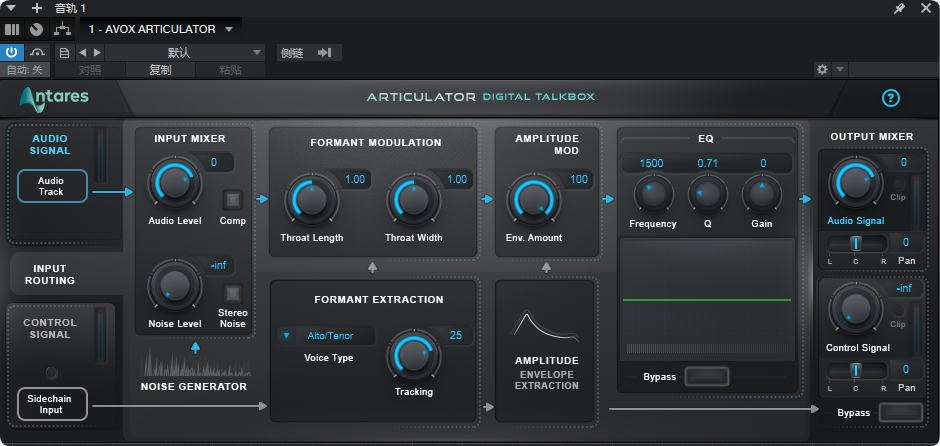Expand the arrow next to the gear
Screen dimensions: 940x446
point(840,70)
